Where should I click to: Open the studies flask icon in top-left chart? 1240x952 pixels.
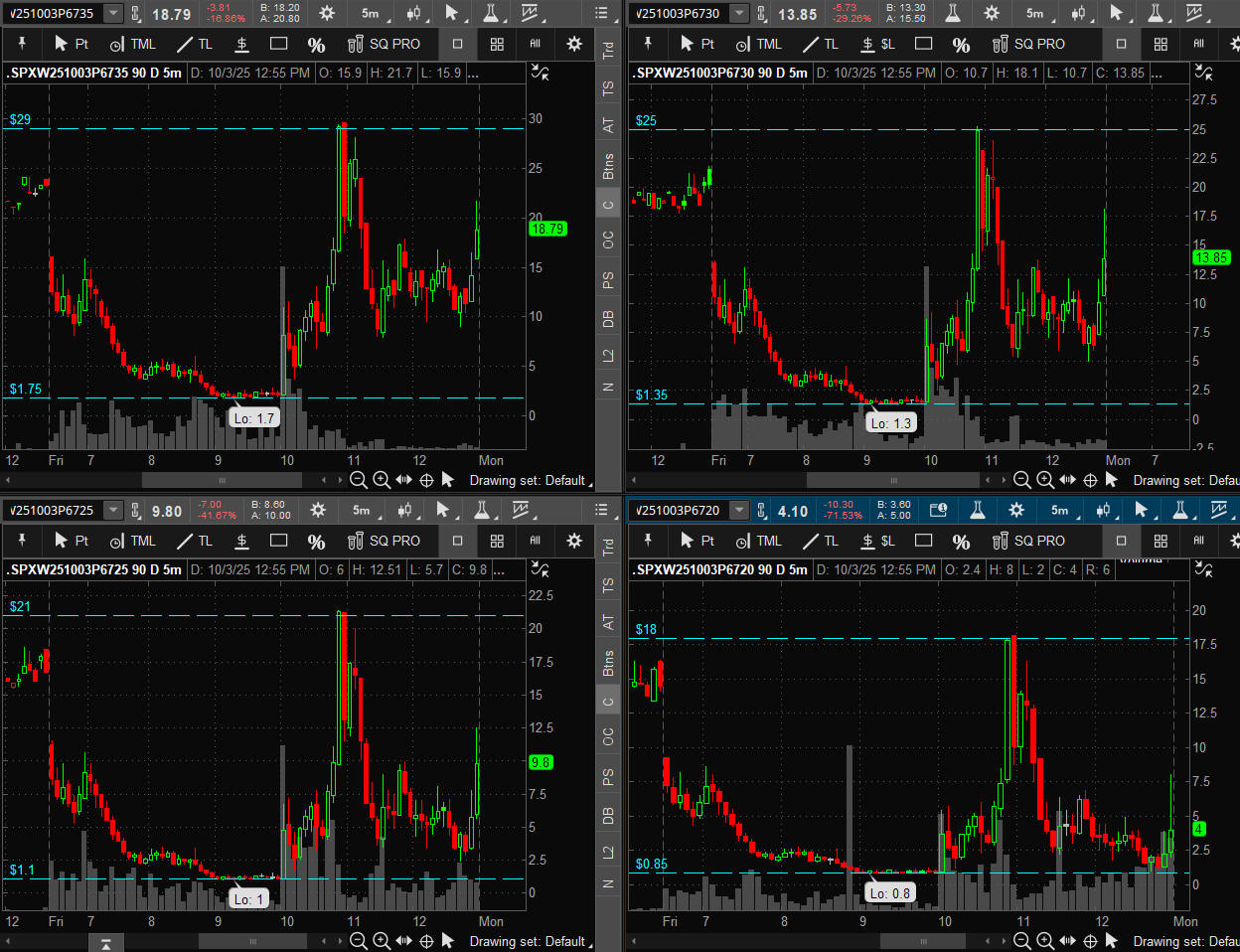tap(490, 14)
